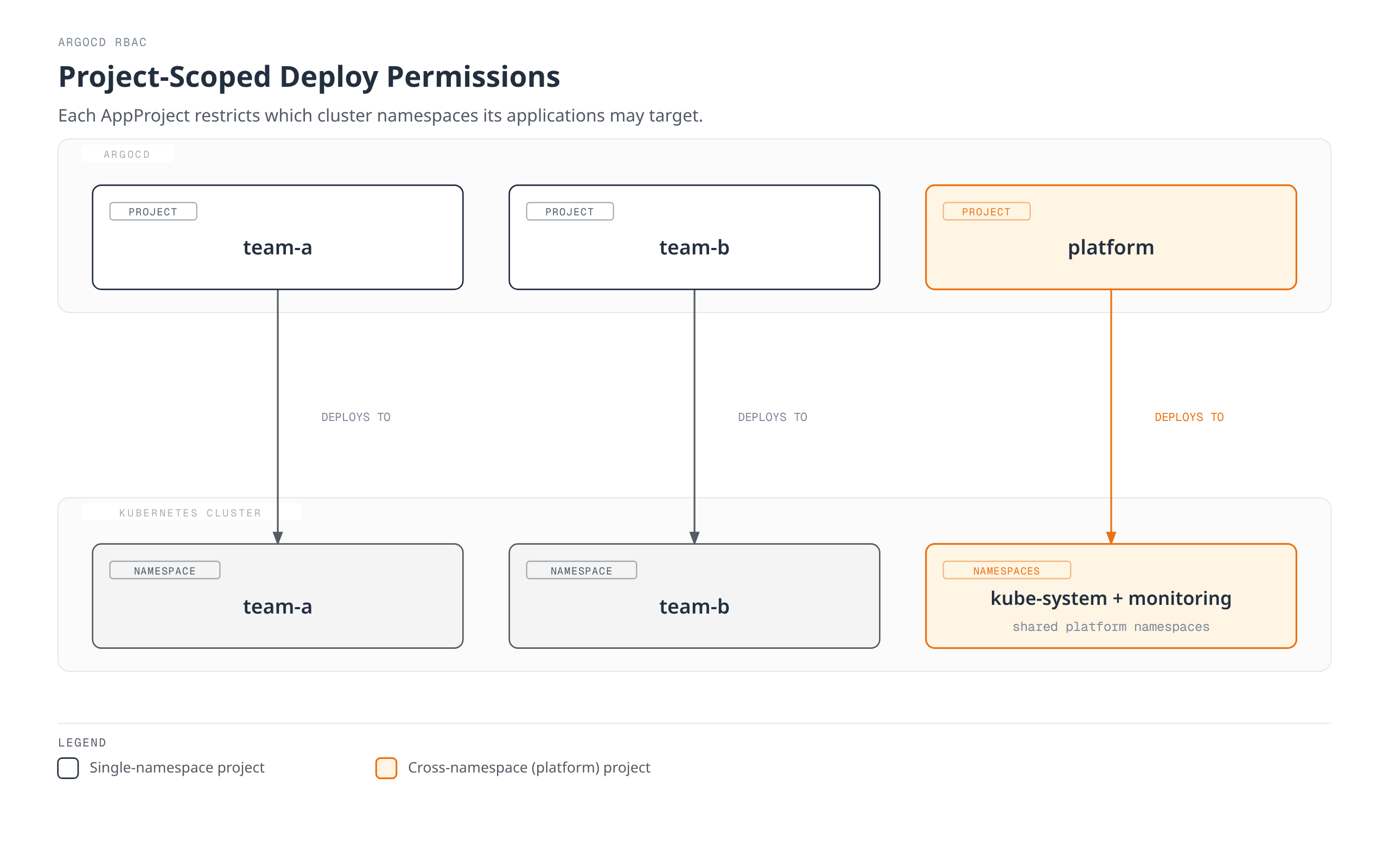1389x868 pixels.
Task: Click the 'Cross-namespace (platform) project' legend text
Action: pos(529,768)
